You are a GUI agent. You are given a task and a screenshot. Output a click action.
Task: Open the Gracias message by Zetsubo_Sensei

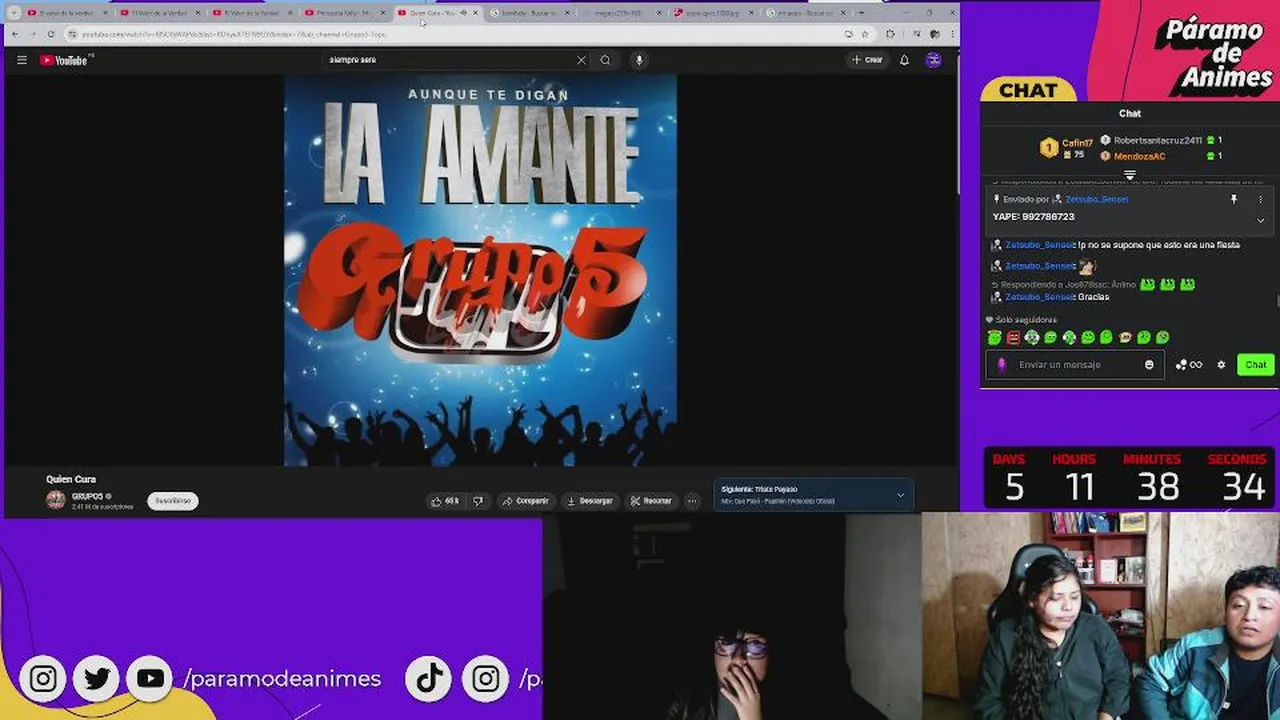(x=1050, y=297)
